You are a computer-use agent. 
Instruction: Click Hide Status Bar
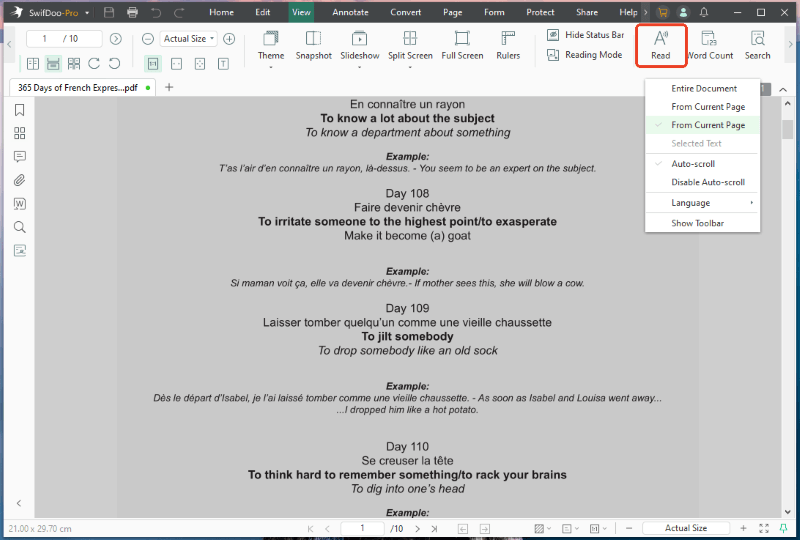(586, 35)
